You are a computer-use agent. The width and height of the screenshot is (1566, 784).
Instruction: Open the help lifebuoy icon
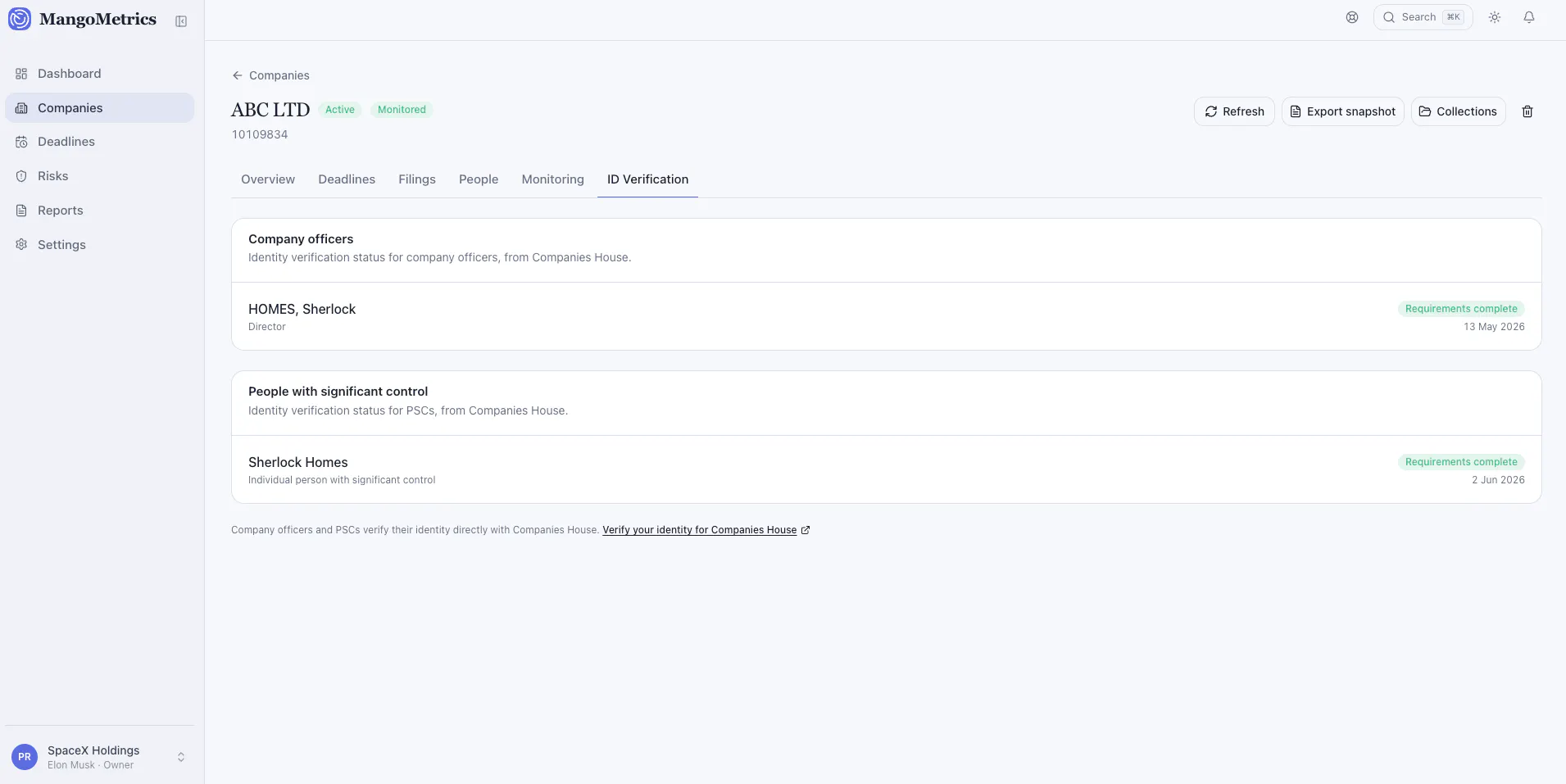point(1352,17)
